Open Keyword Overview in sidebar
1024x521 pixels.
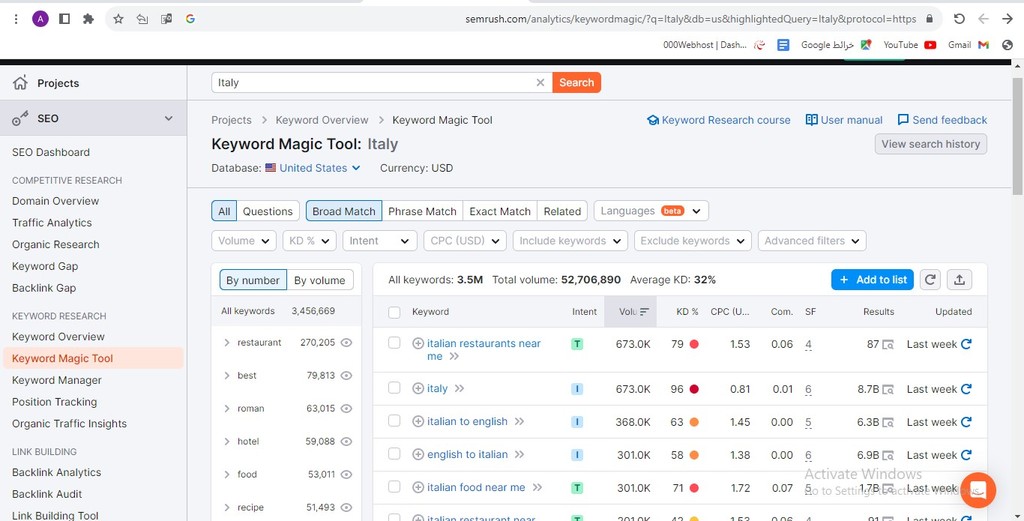[x=58, y=336]
